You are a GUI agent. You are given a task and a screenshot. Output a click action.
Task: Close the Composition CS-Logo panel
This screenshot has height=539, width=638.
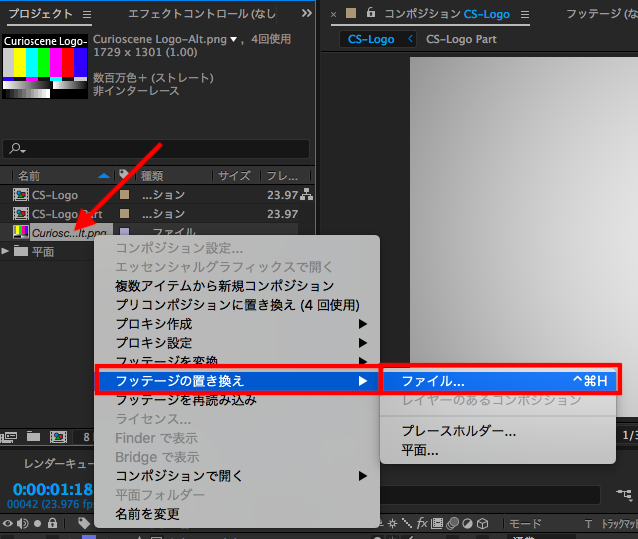pos(333,15)
